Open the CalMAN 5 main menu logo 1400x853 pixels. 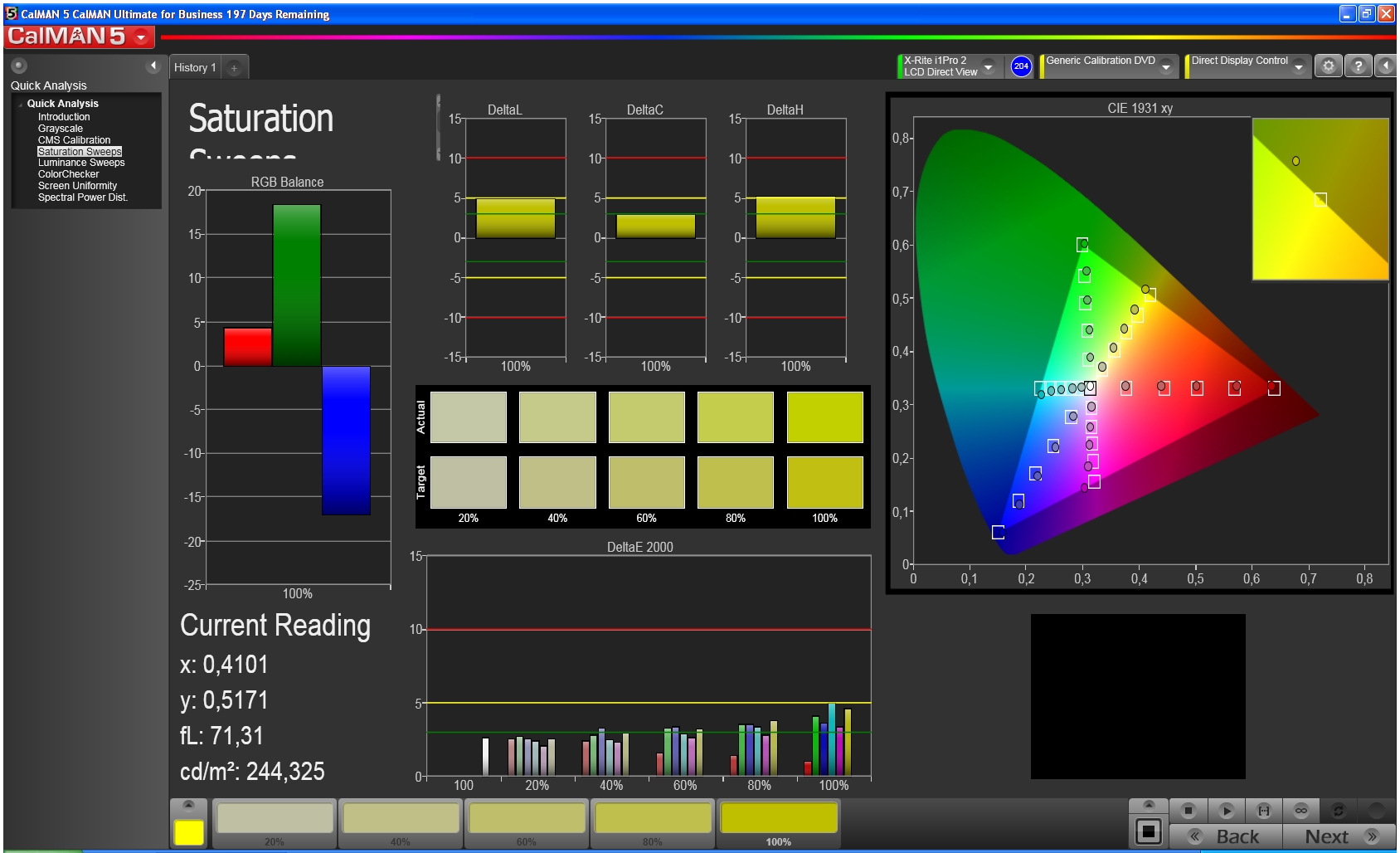pos(79,37)
